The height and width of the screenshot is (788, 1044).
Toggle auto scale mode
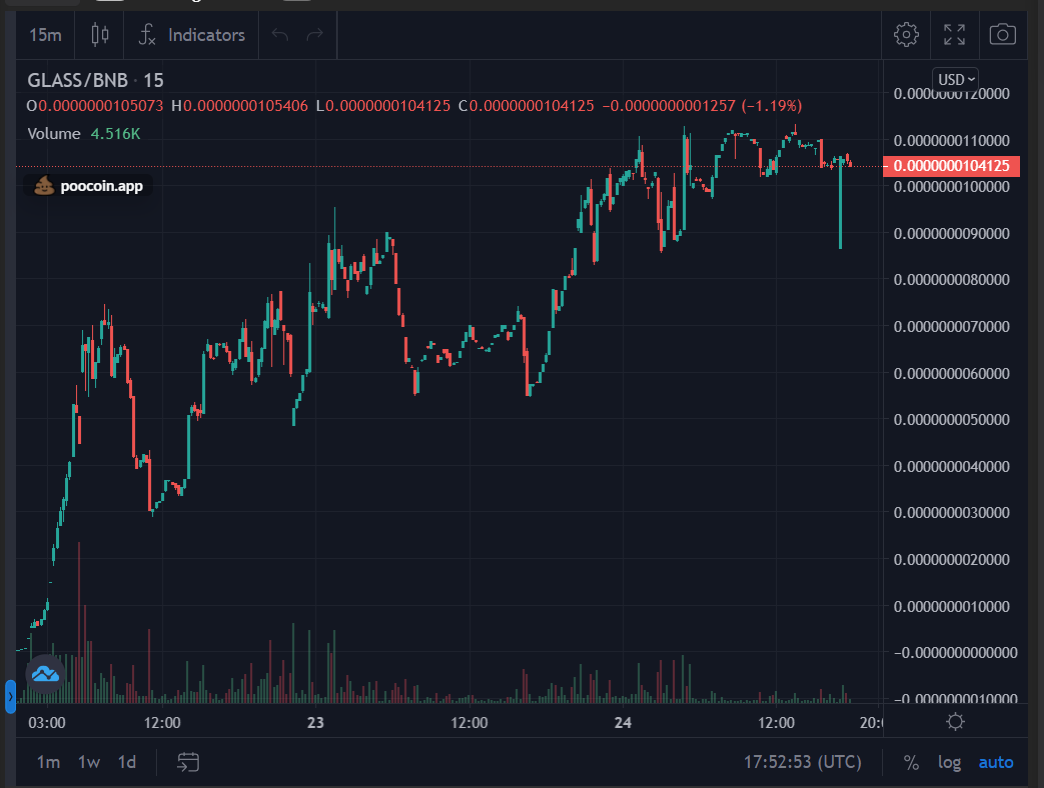coord(996,763)
